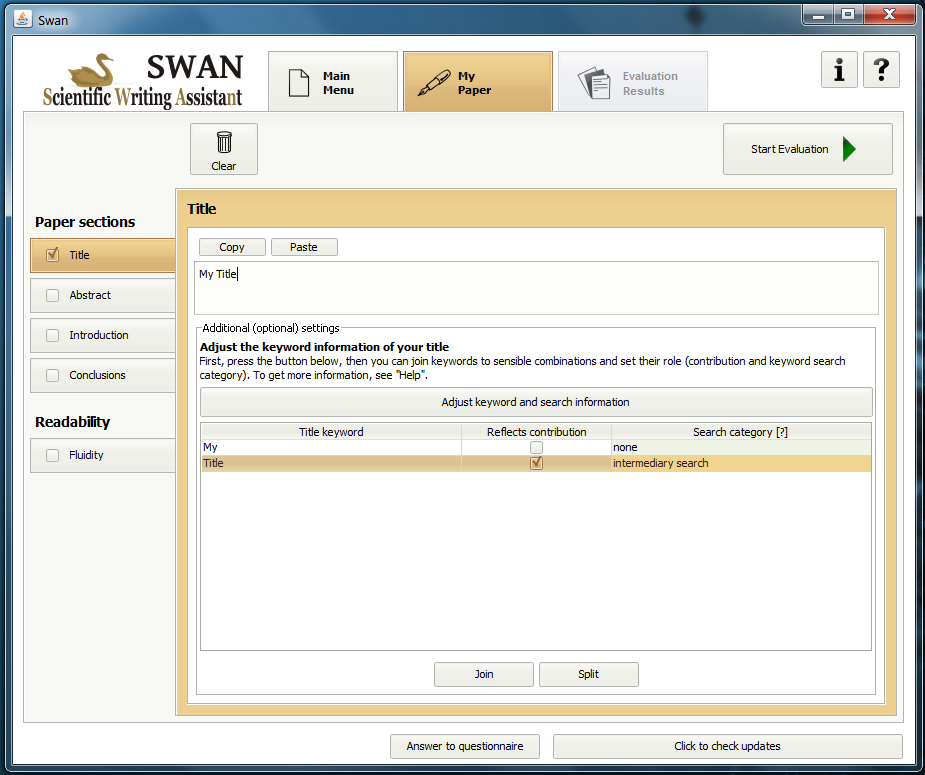925x775 pixels.
Task: Click to check updates button
Action: coord(727,746)
